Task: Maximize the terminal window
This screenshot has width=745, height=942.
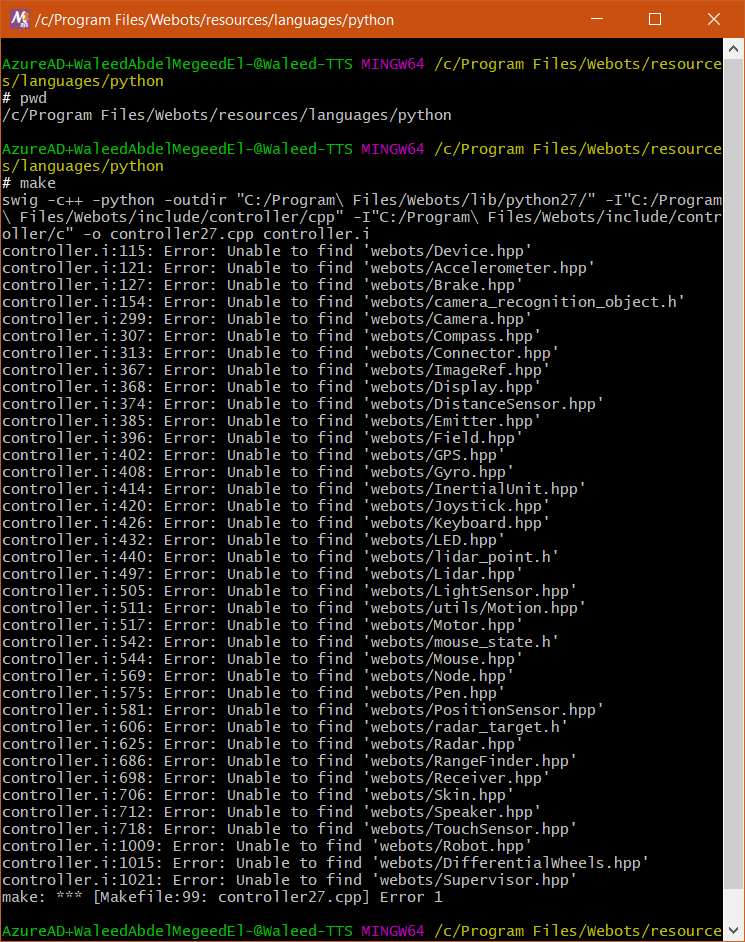Action: (x=655, y=19)
